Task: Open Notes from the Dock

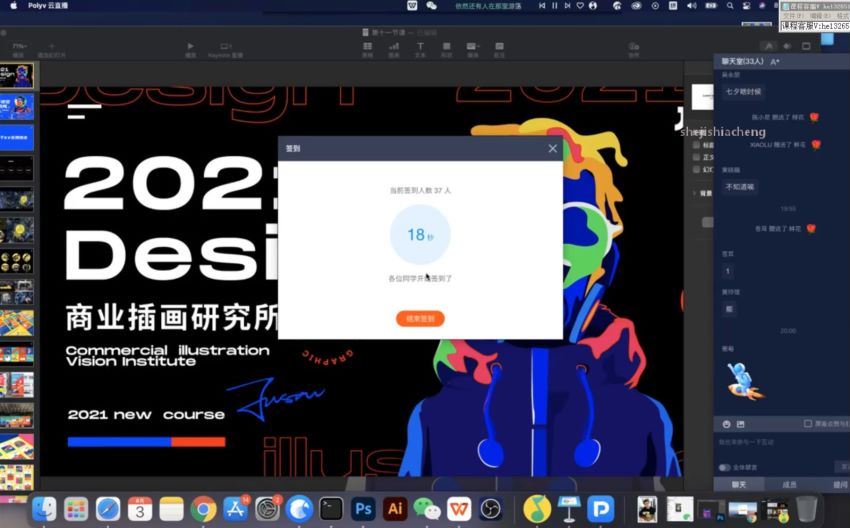Action: pos(172,509)
